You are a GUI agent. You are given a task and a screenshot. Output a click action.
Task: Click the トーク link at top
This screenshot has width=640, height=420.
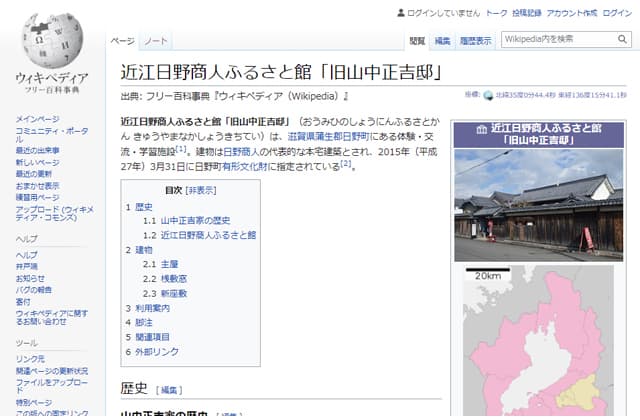click(x=496, y=13)
